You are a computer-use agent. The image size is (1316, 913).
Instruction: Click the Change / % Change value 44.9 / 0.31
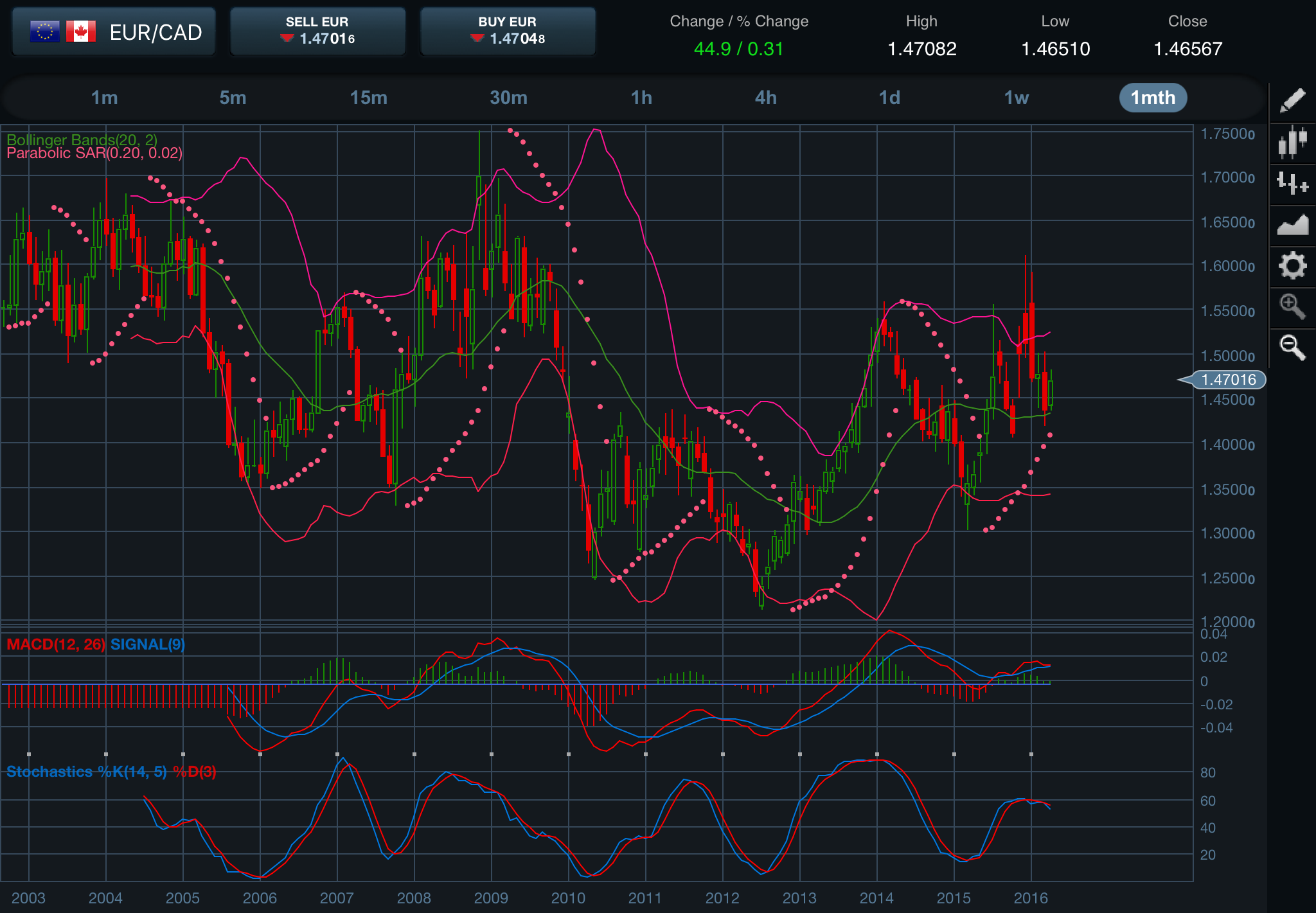[x=739, y=49]
